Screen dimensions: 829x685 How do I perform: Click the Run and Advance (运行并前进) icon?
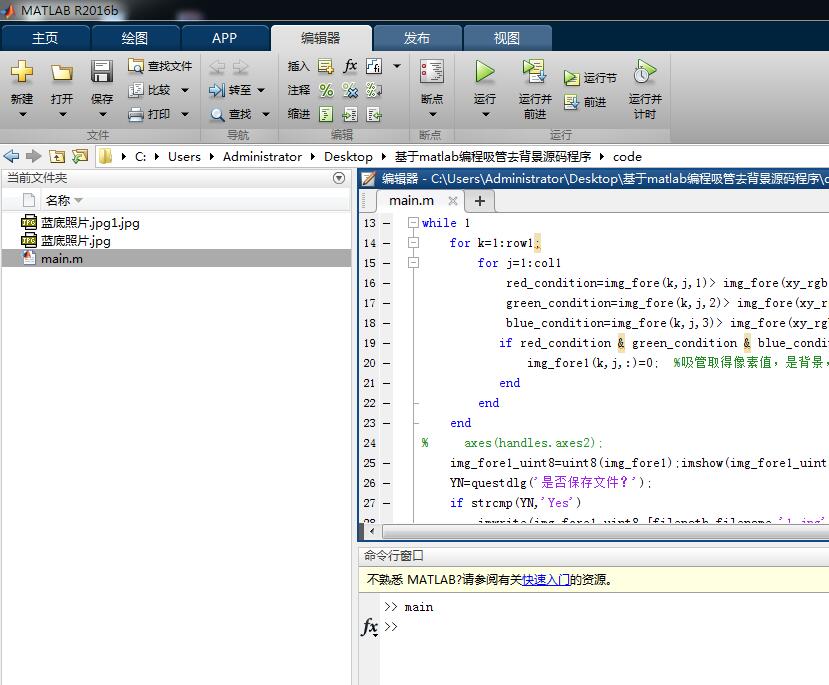535,71
